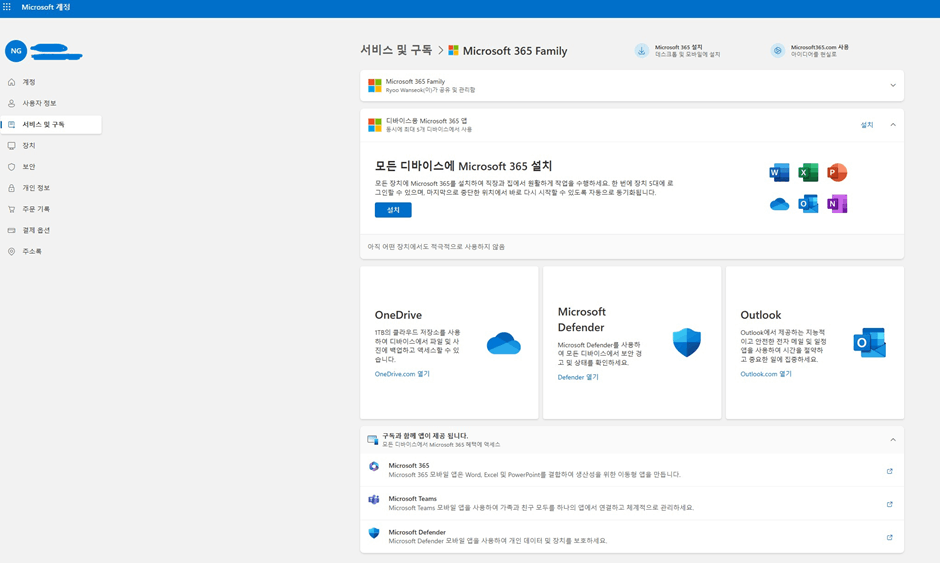Image resolution: width=940 pixels, height=563 pixels.
Task: Open external link for Microsoft 365 row
Action: coord(890,471)
